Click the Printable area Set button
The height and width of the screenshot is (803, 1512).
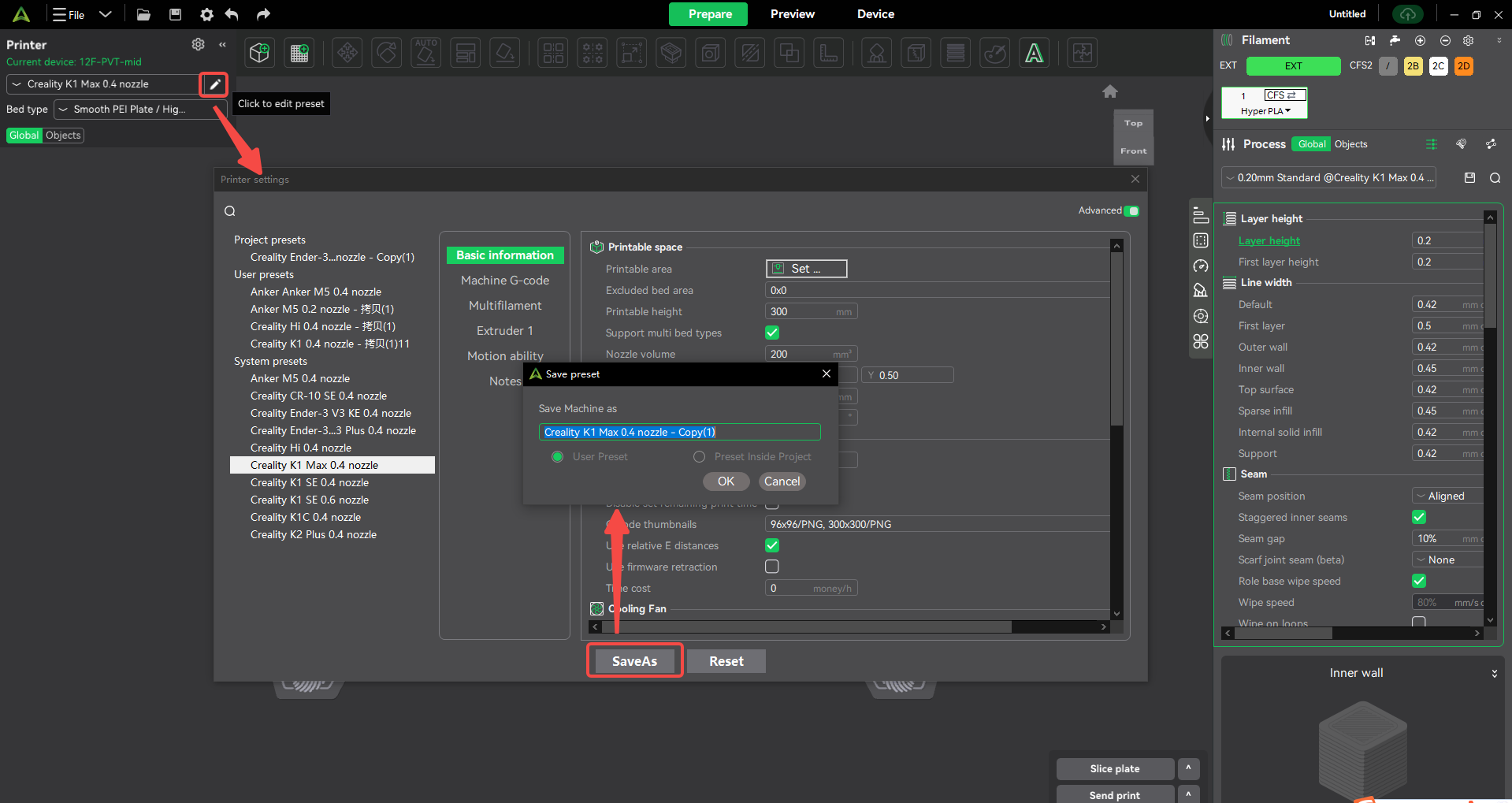pos(806,269)
